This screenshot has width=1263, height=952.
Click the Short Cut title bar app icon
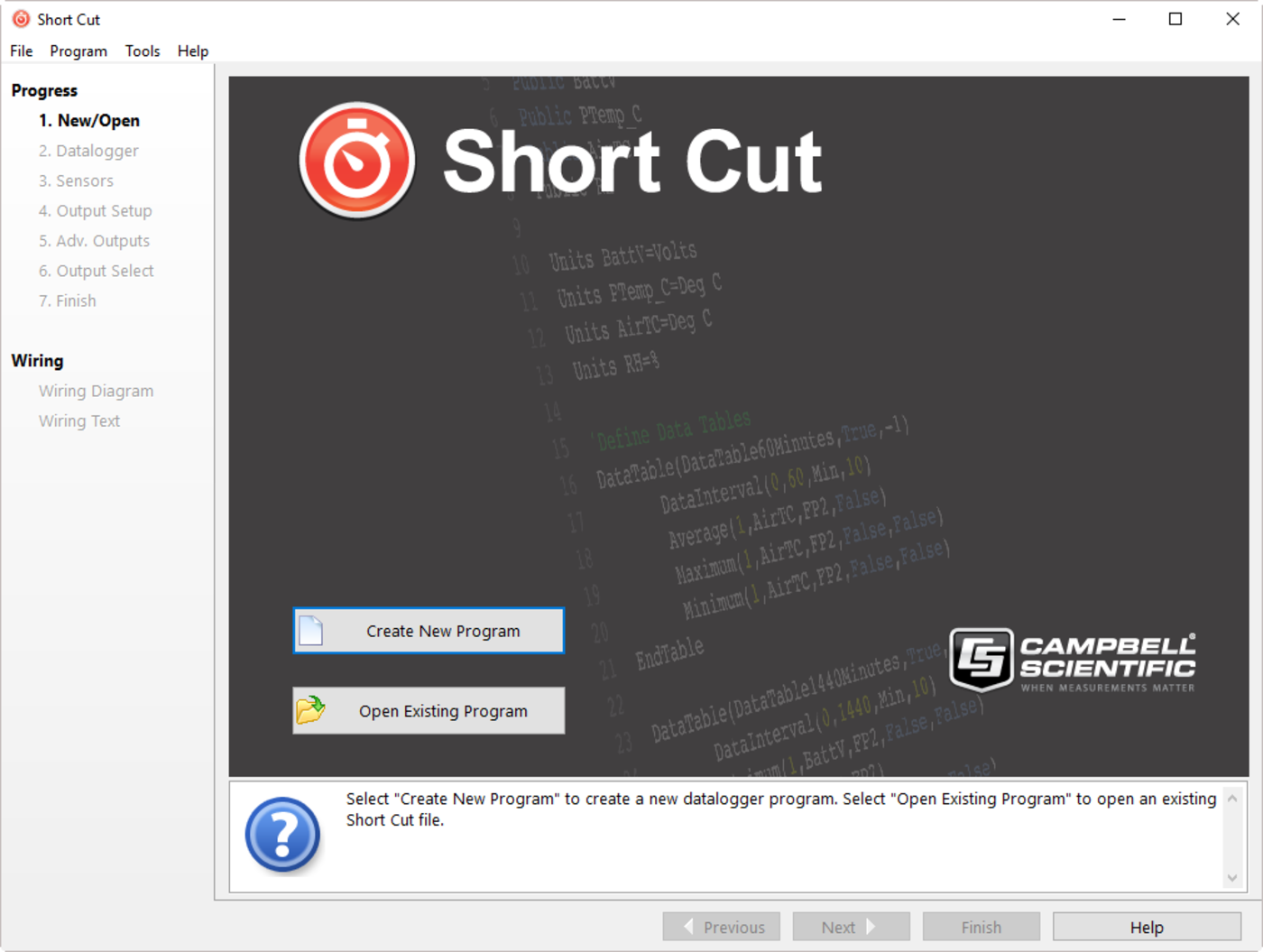point(21,19)
